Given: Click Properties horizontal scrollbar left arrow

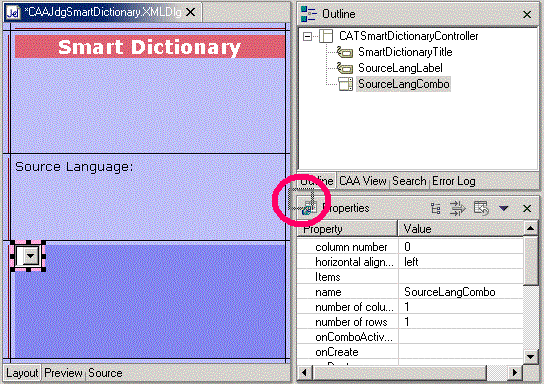Looking at the screenshot, I should [x=305, y=372].
